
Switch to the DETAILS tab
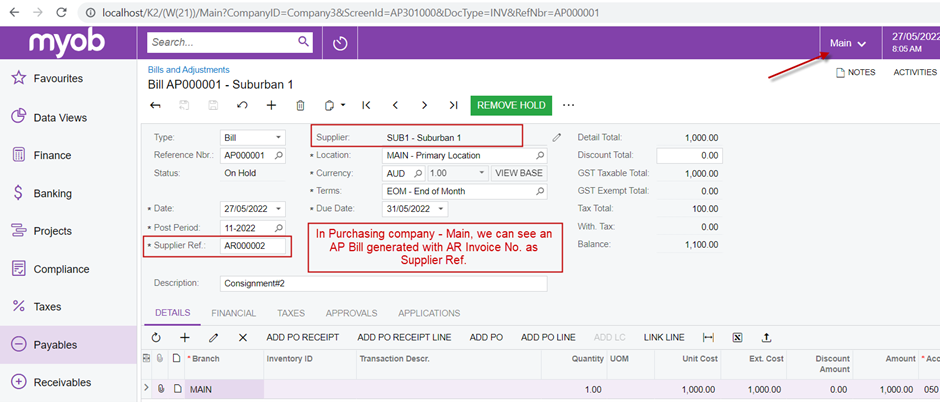click(x=173, y=313)
